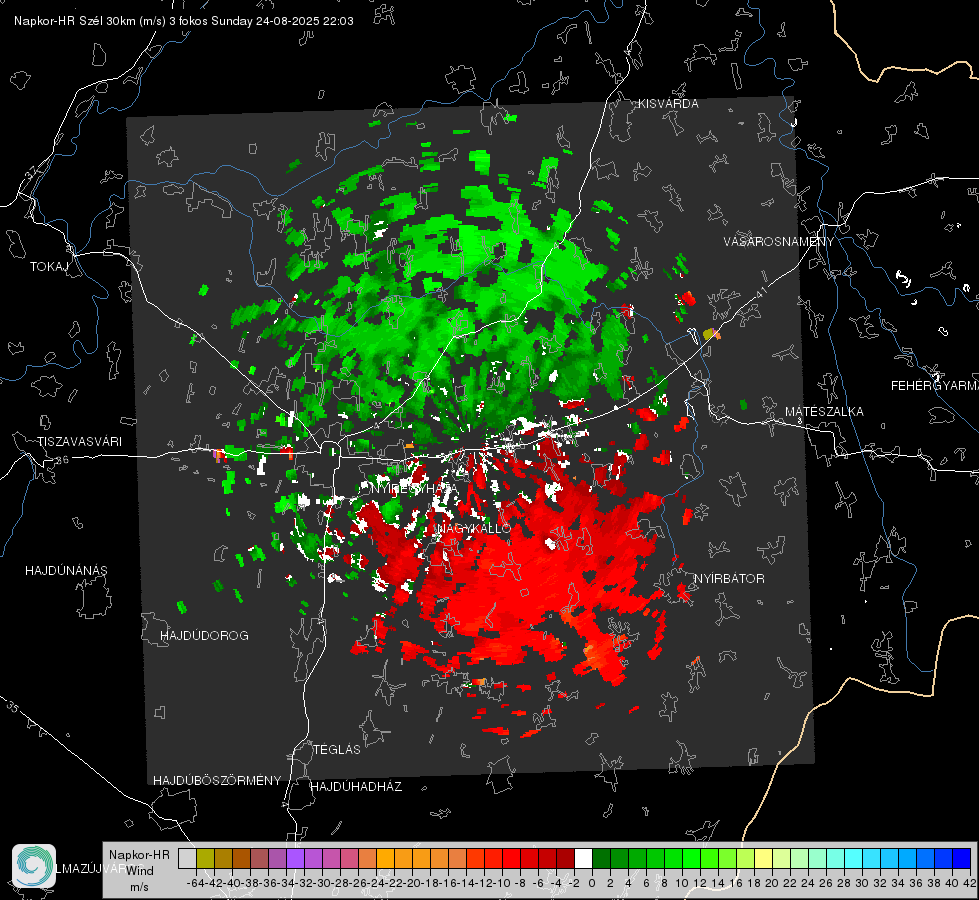Select the HAJDÚHADHÁZ label

(x=356, y=786)
